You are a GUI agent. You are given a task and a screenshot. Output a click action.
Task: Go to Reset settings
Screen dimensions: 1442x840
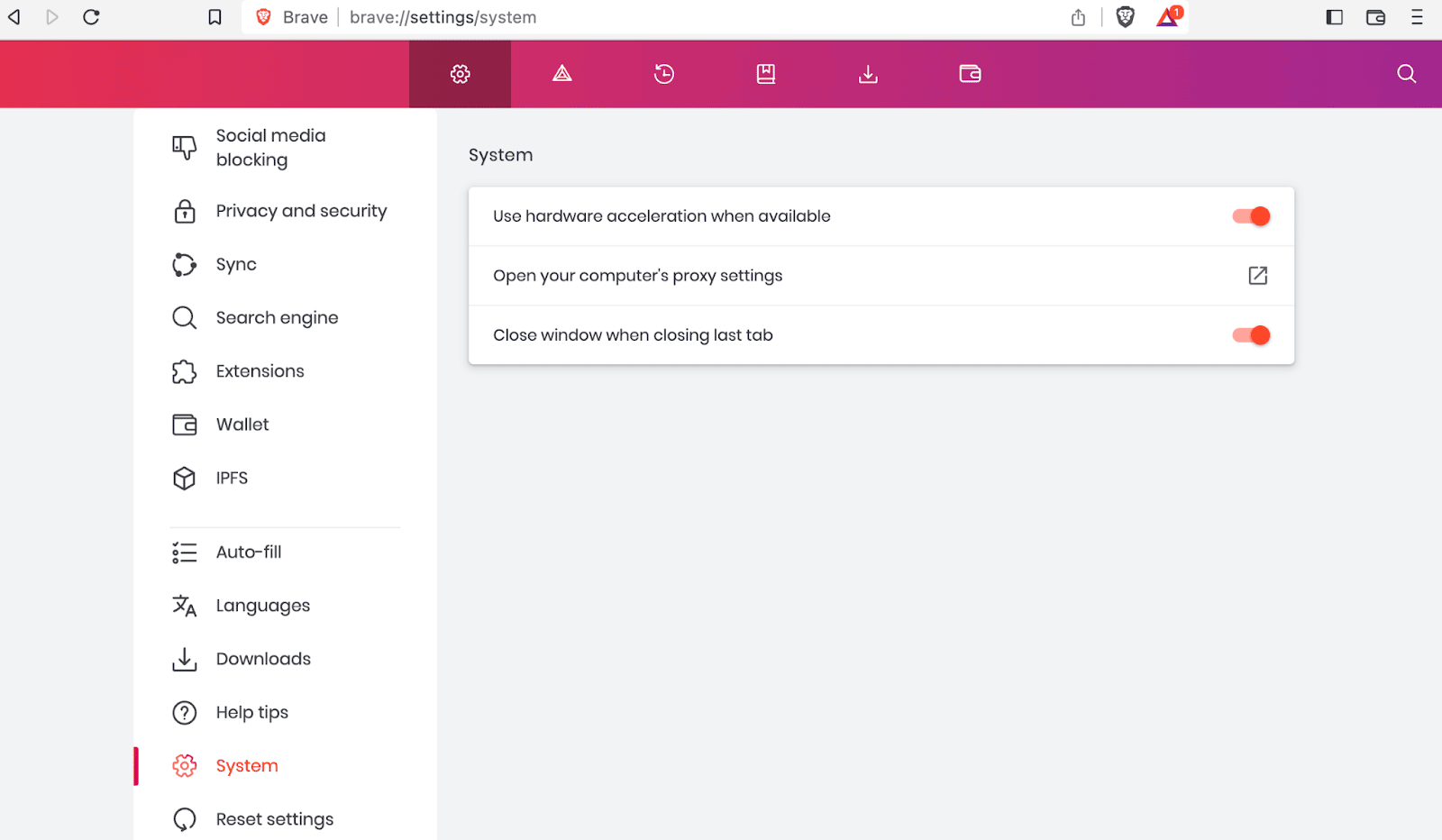(274, 818)
